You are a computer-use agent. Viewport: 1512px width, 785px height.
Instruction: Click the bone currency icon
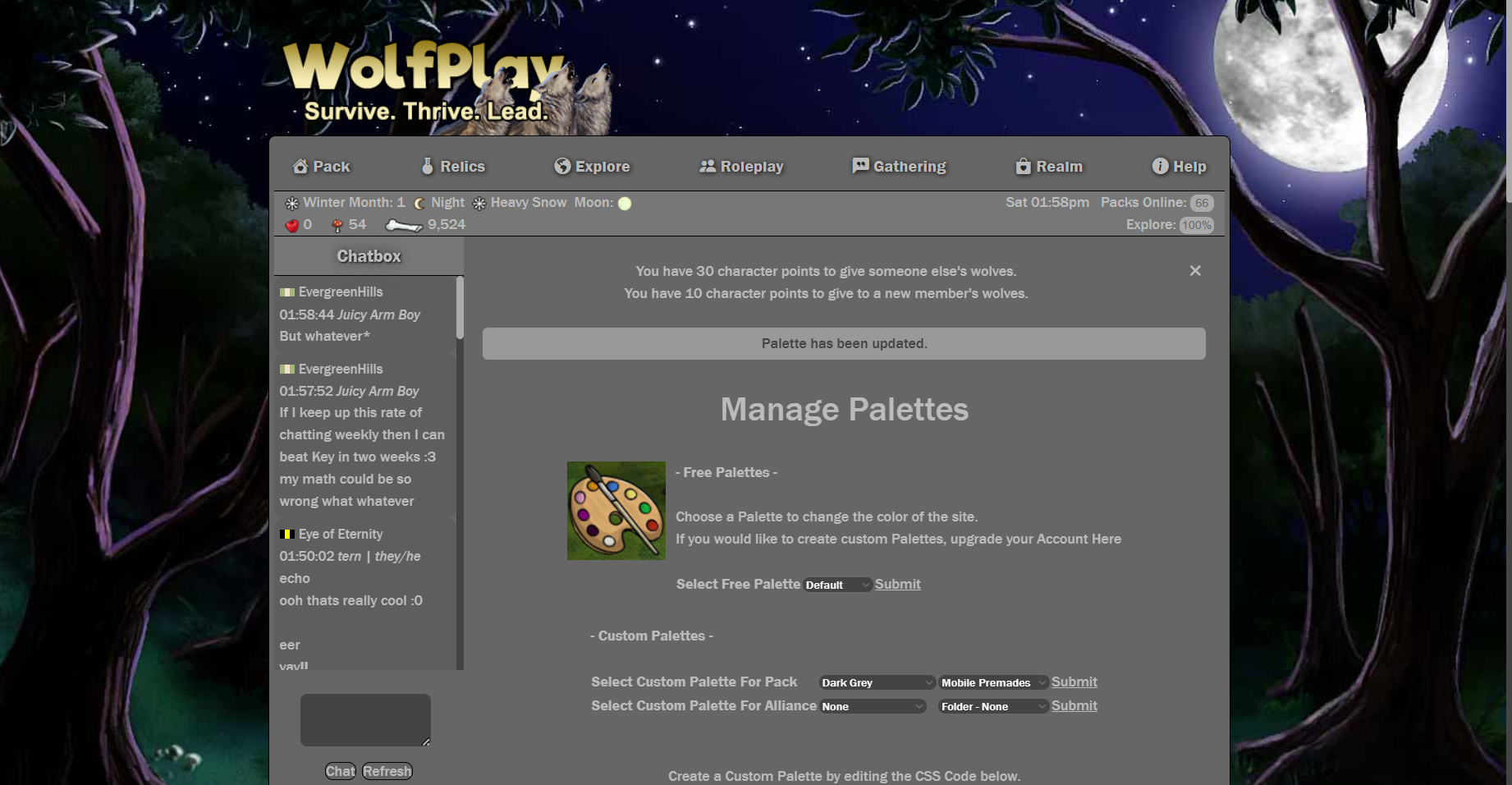click(403, 225)
